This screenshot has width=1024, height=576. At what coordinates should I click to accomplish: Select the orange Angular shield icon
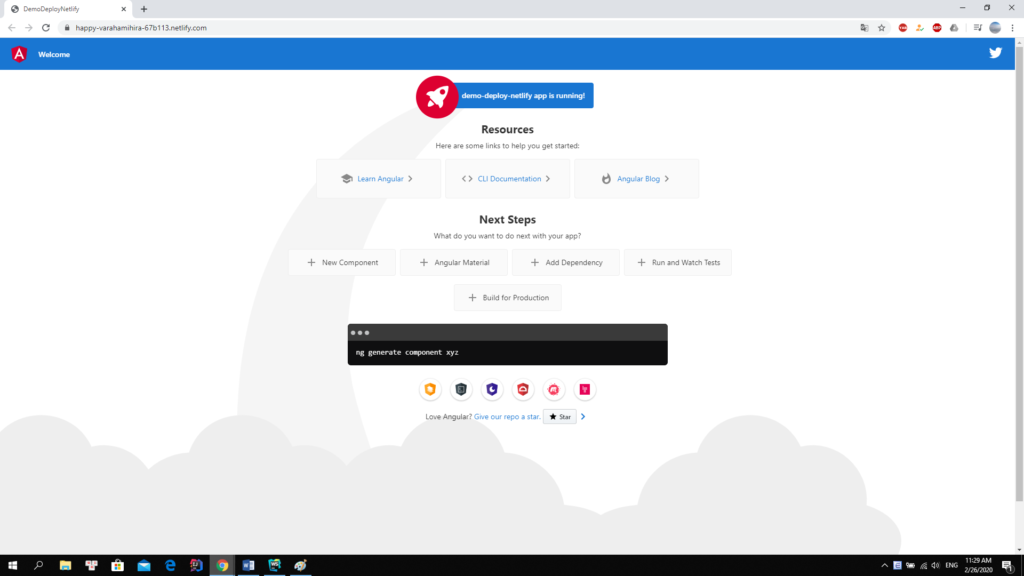[x=430, y=389]
